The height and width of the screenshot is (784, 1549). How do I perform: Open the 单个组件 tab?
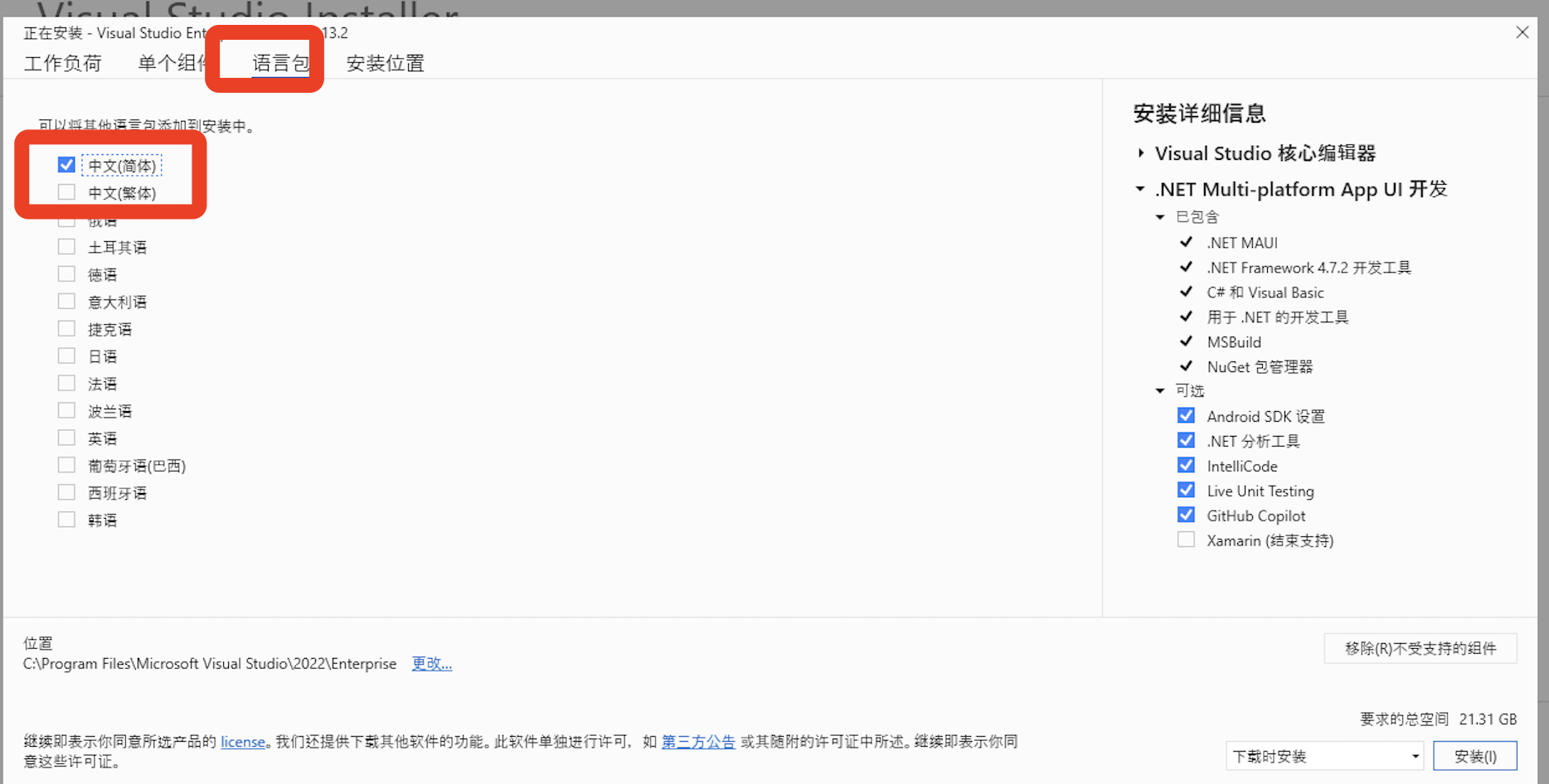(x=172, y=63)
